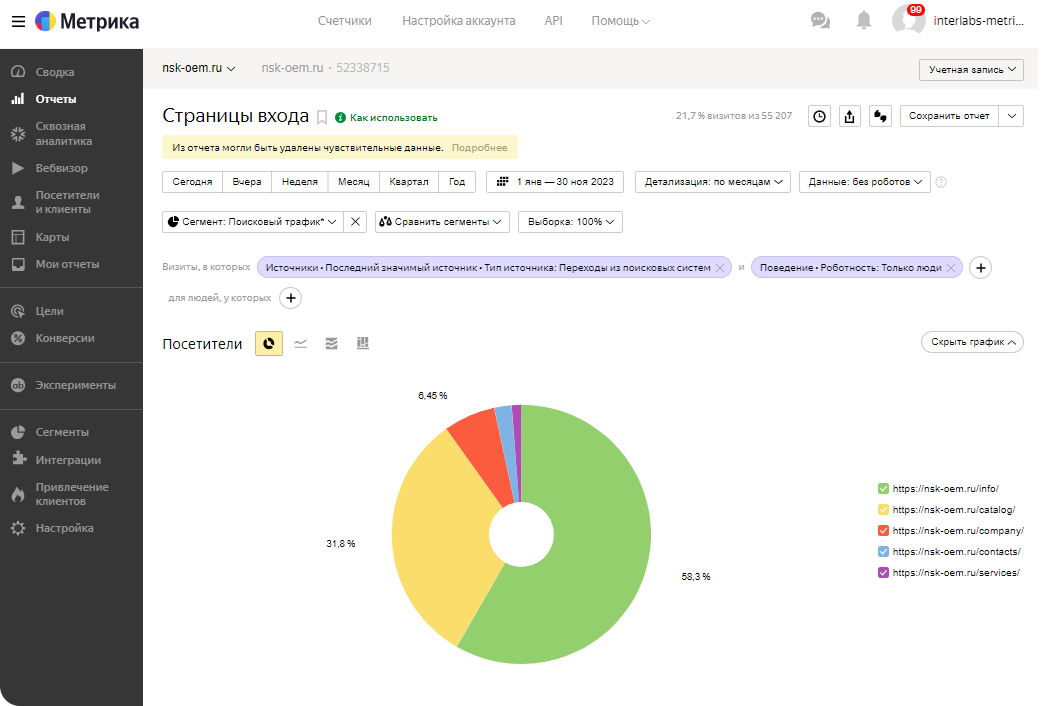Select the Сегодня period
The image size is (1061, 706).
[192, 182]
